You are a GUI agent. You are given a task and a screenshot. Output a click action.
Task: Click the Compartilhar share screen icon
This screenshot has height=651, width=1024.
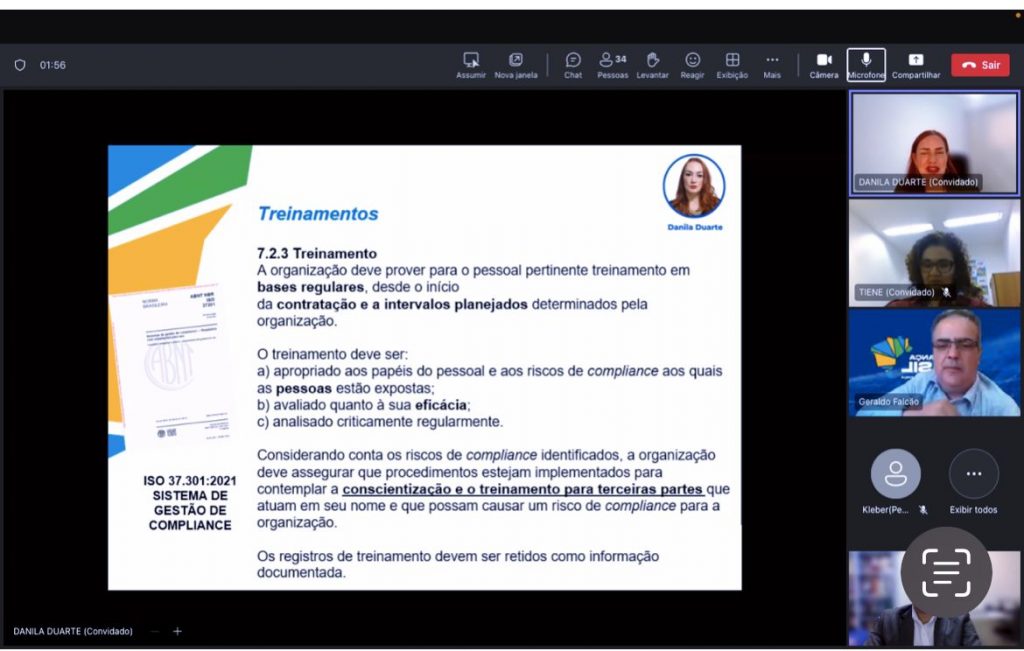coord(916,60)
